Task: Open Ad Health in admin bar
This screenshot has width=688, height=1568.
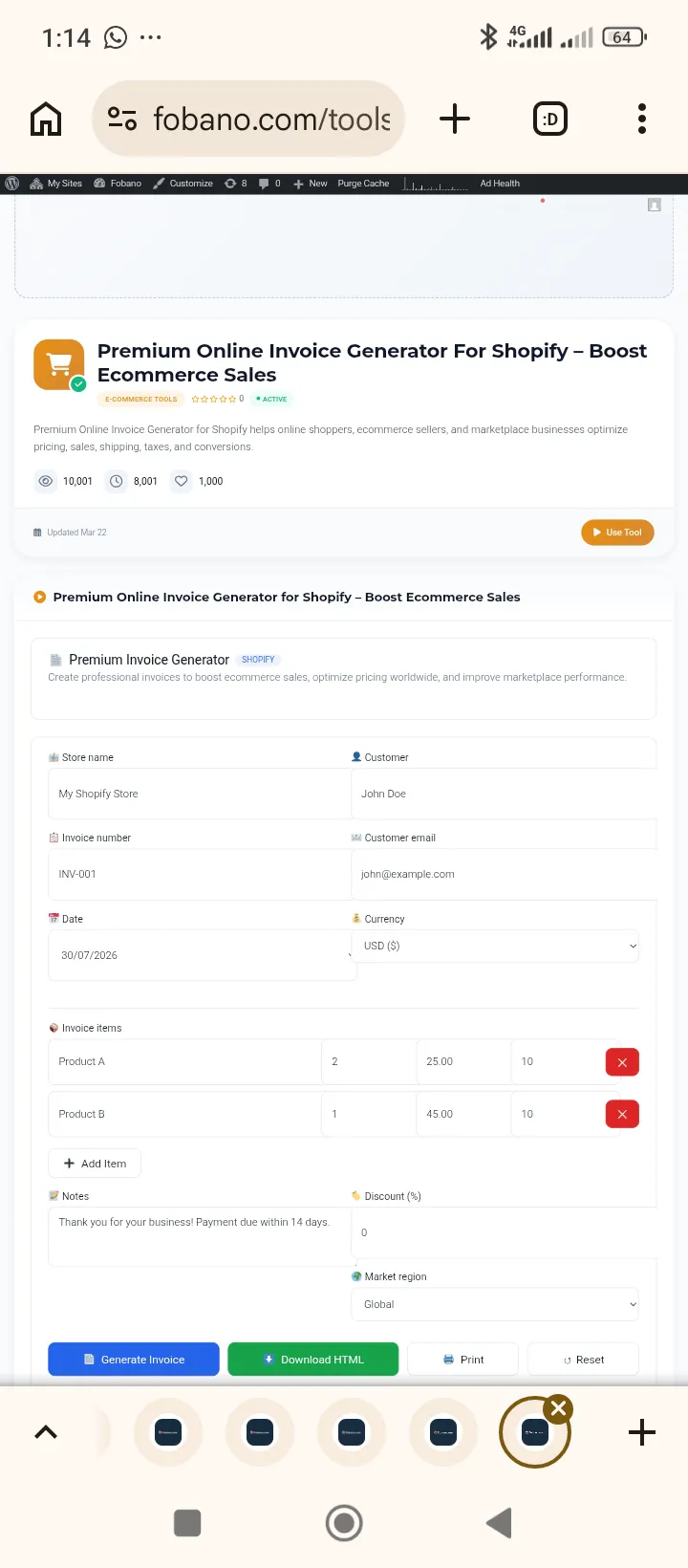Action: 500,184
